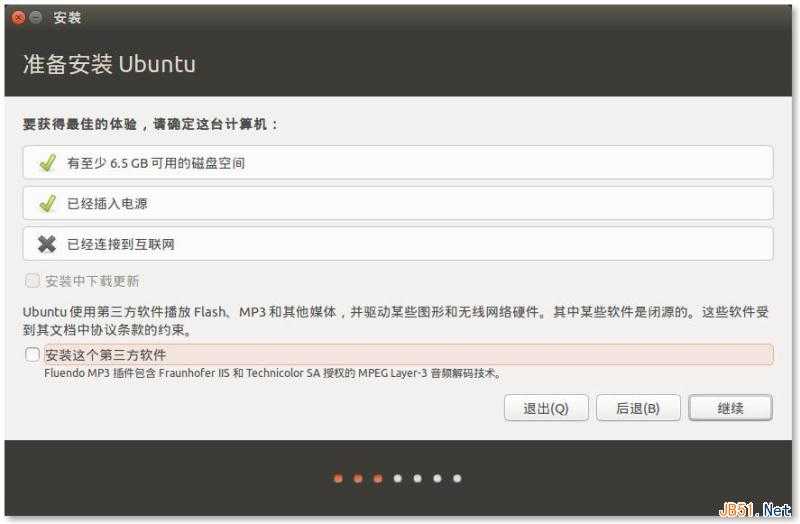Click the paragraph about third-party Flash, MP3 software
The image size is (800, 524).
396,320
